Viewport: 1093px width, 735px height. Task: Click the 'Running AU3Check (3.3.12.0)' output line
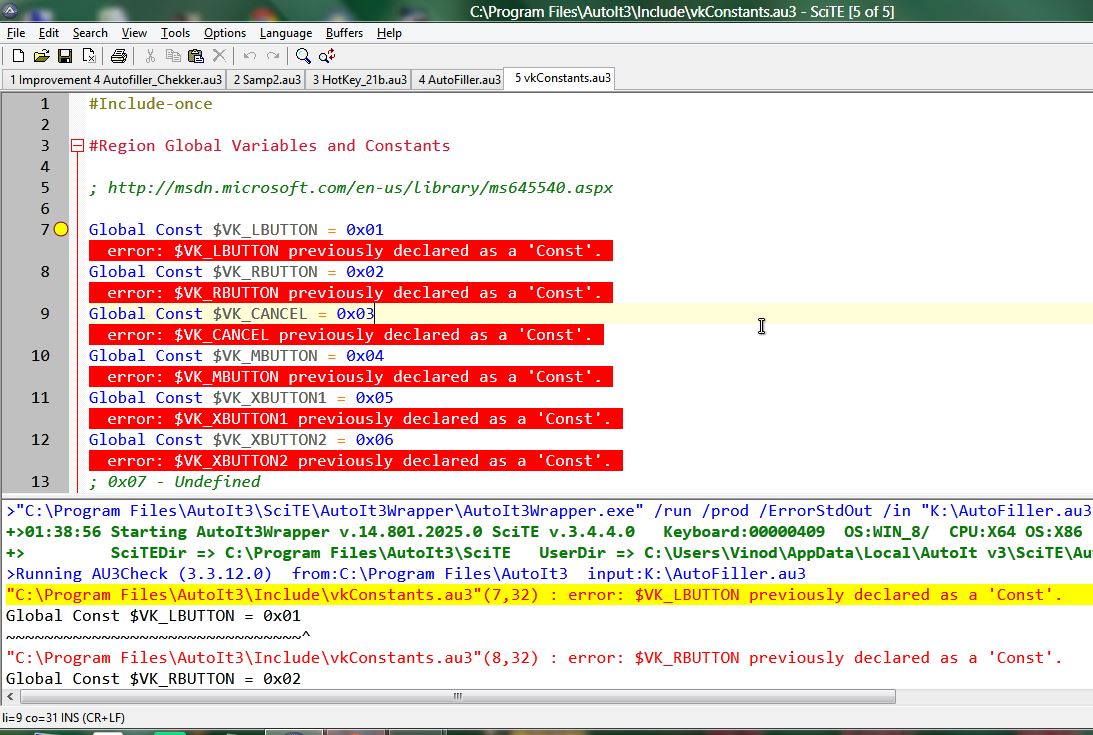pyautogui.click(x=406, y=574)
